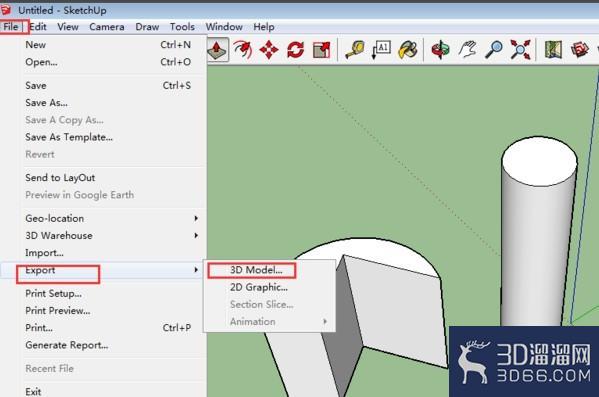Select the Scale tool
599x397 pixels.
coord(321,50)
